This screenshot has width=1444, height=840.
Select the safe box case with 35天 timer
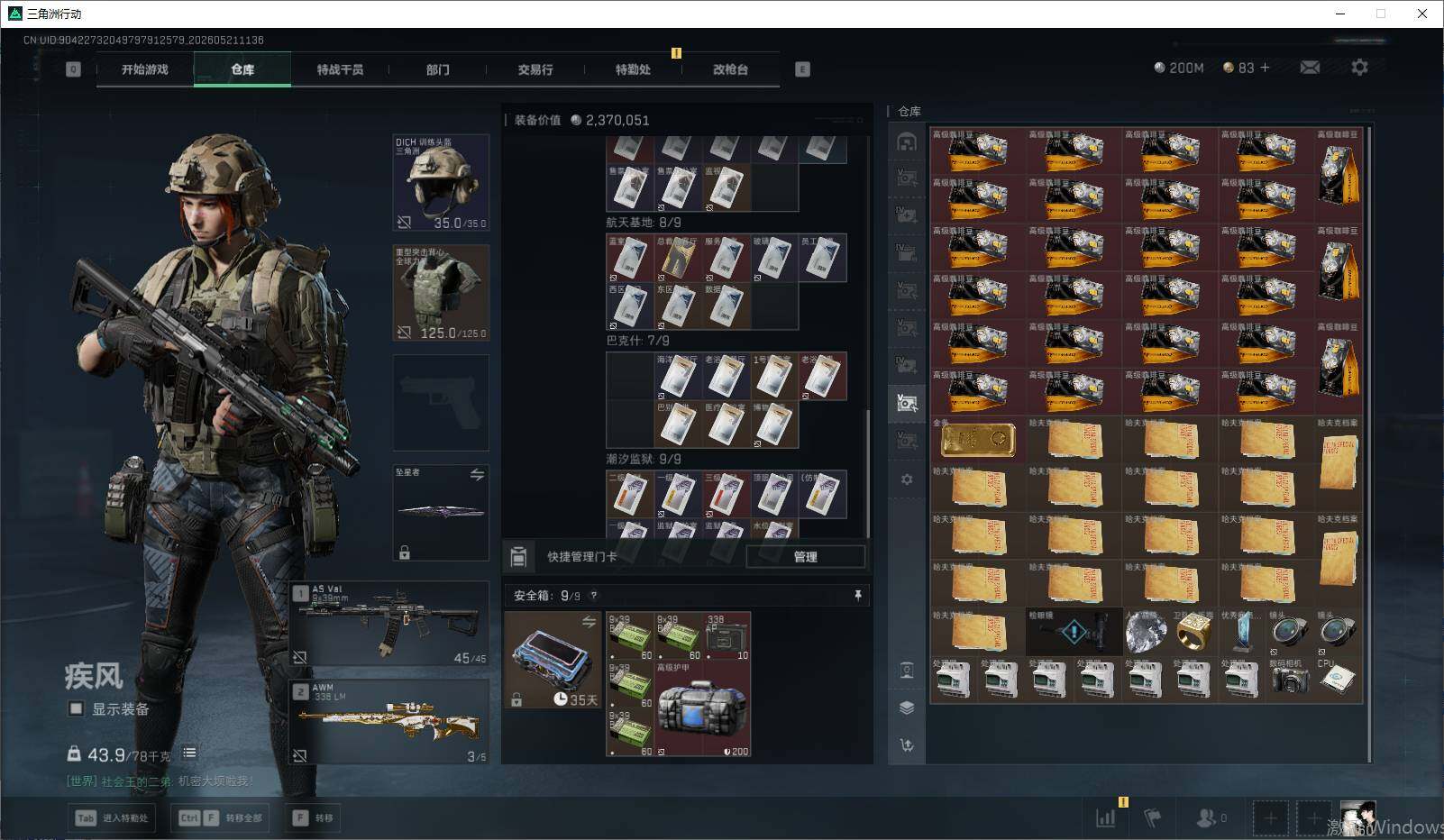point(553,661)
